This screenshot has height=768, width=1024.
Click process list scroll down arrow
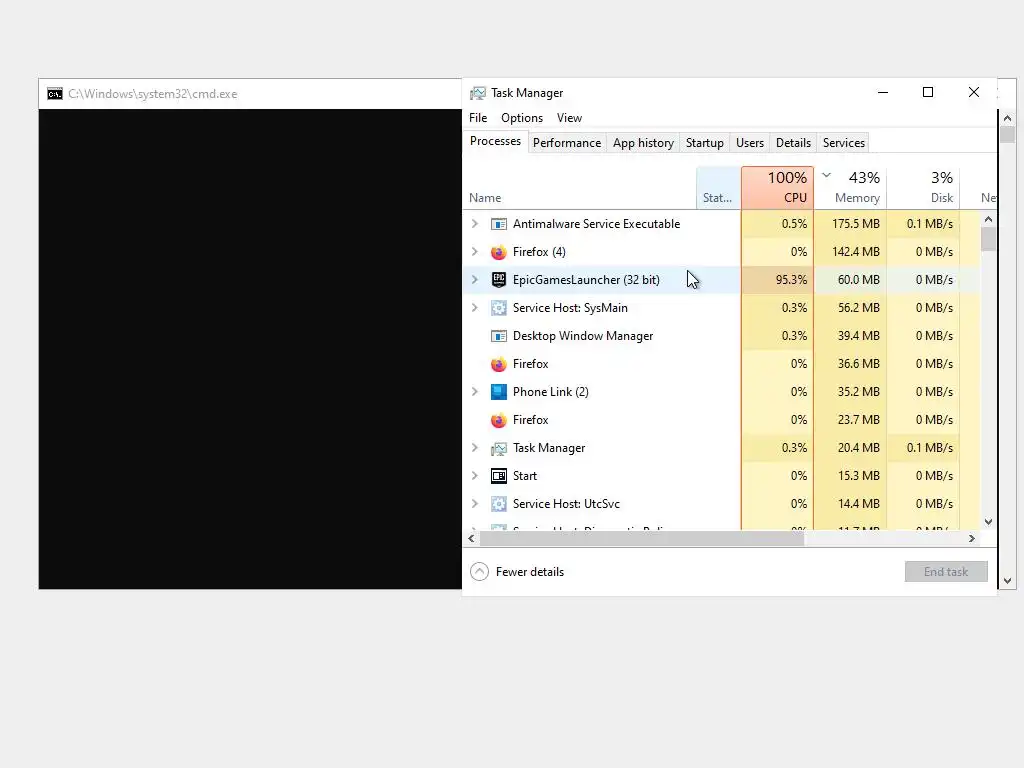pyautogui.click(x=988, y=521)
